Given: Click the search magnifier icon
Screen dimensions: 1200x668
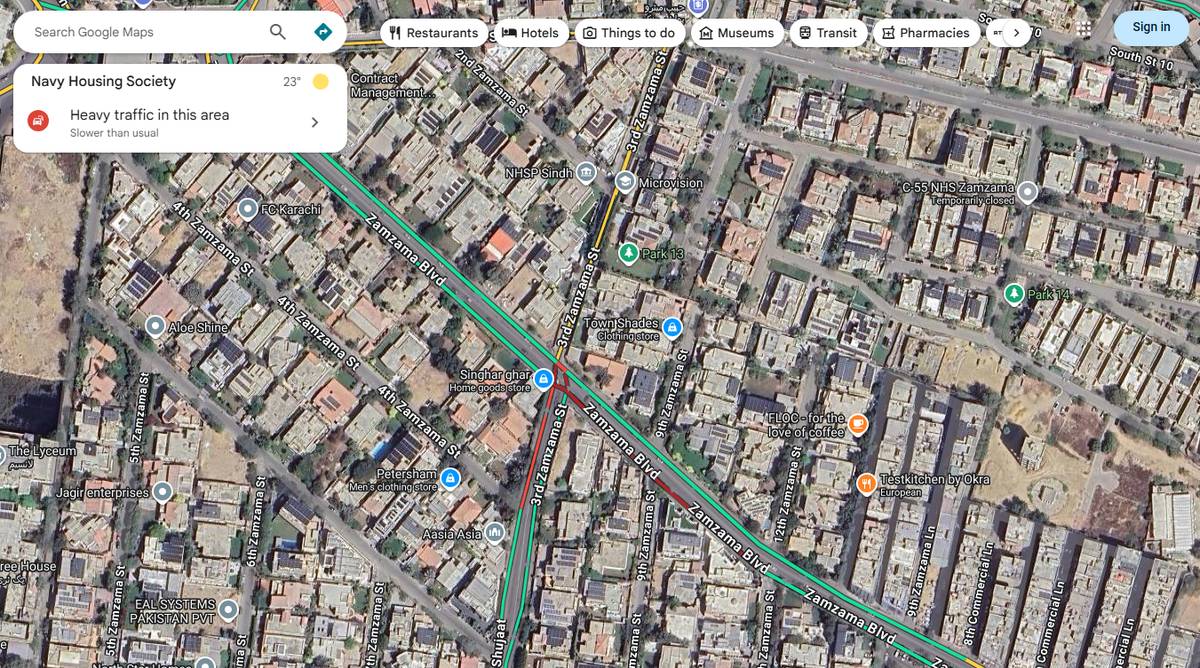Looking at the screenshot, I should (x=278, y=32).
